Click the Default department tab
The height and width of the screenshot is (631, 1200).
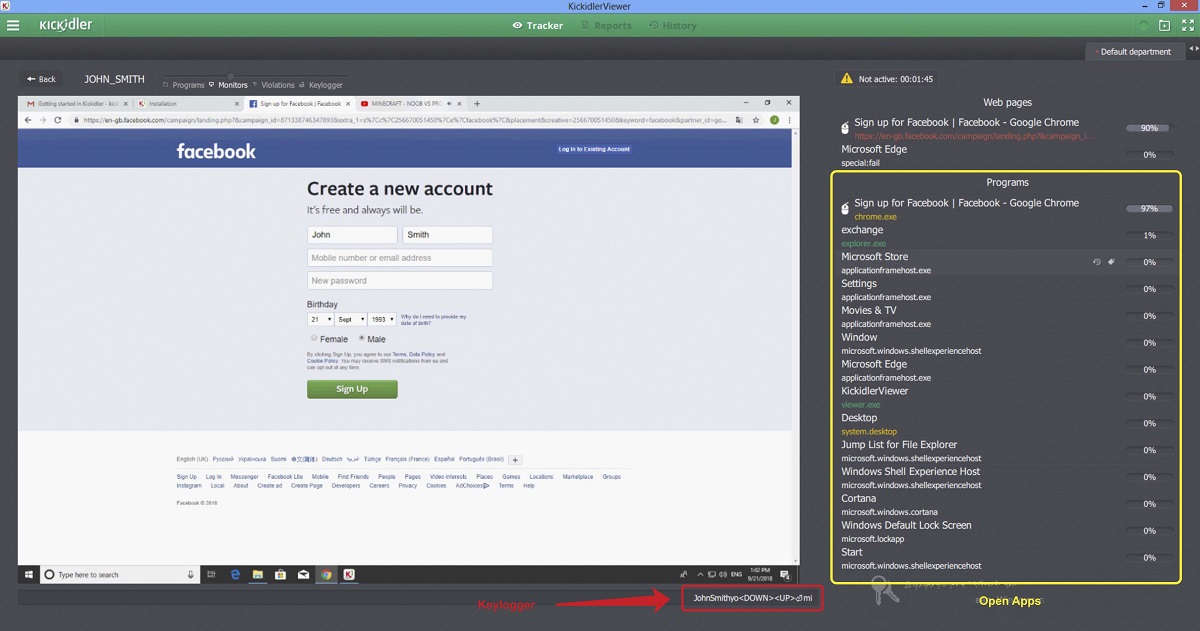(1133, 52)
